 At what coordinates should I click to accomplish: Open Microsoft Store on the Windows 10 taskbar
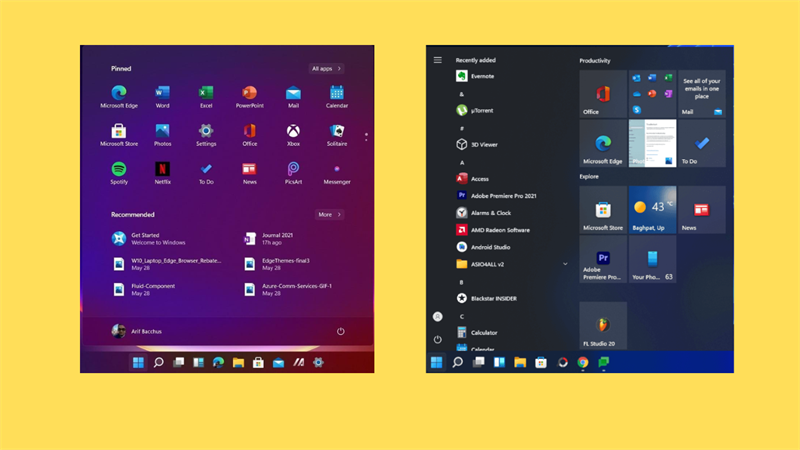point(541,362)
